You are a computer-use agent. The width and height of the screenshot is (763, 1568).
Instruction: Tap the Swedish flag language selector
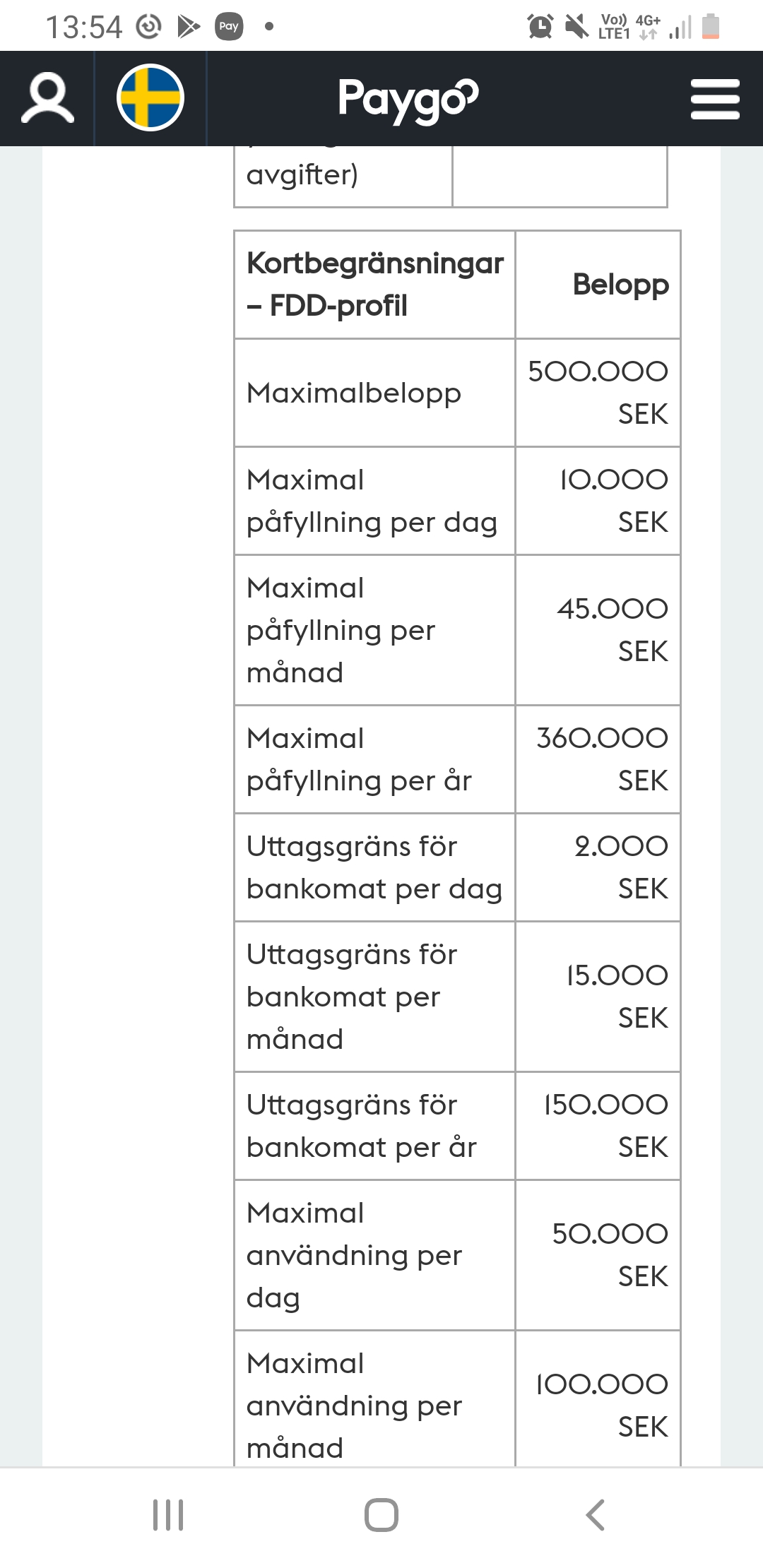pyautogui.click(x=150, y=97)
